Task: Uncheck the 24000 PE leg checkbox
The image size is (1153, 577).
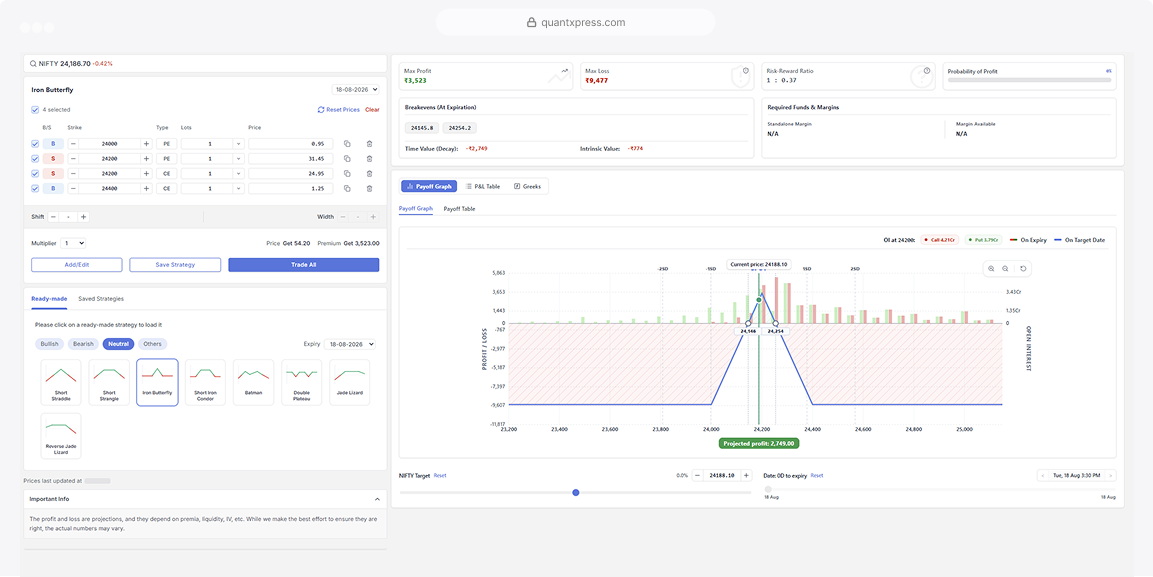Action: 35,144
